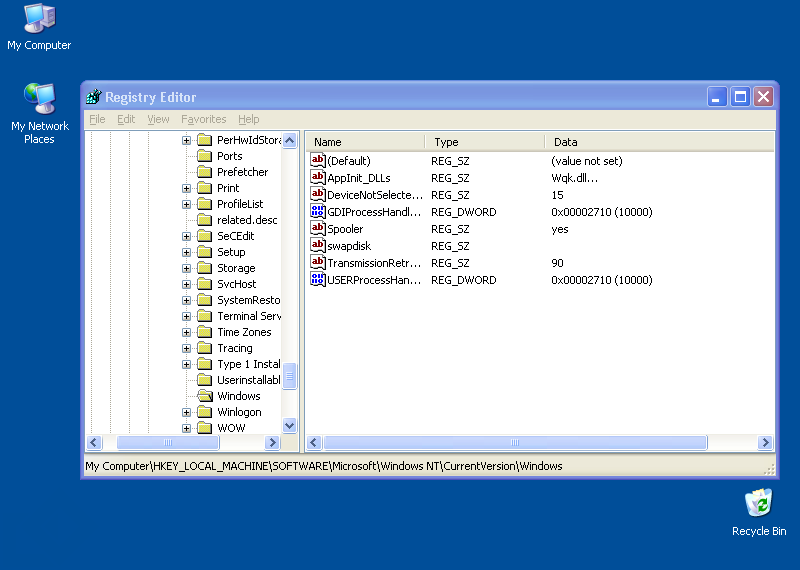Screen dimensions: 800x570
Task: Click the '(value not set)' data cell
Action: coord(587,161)
